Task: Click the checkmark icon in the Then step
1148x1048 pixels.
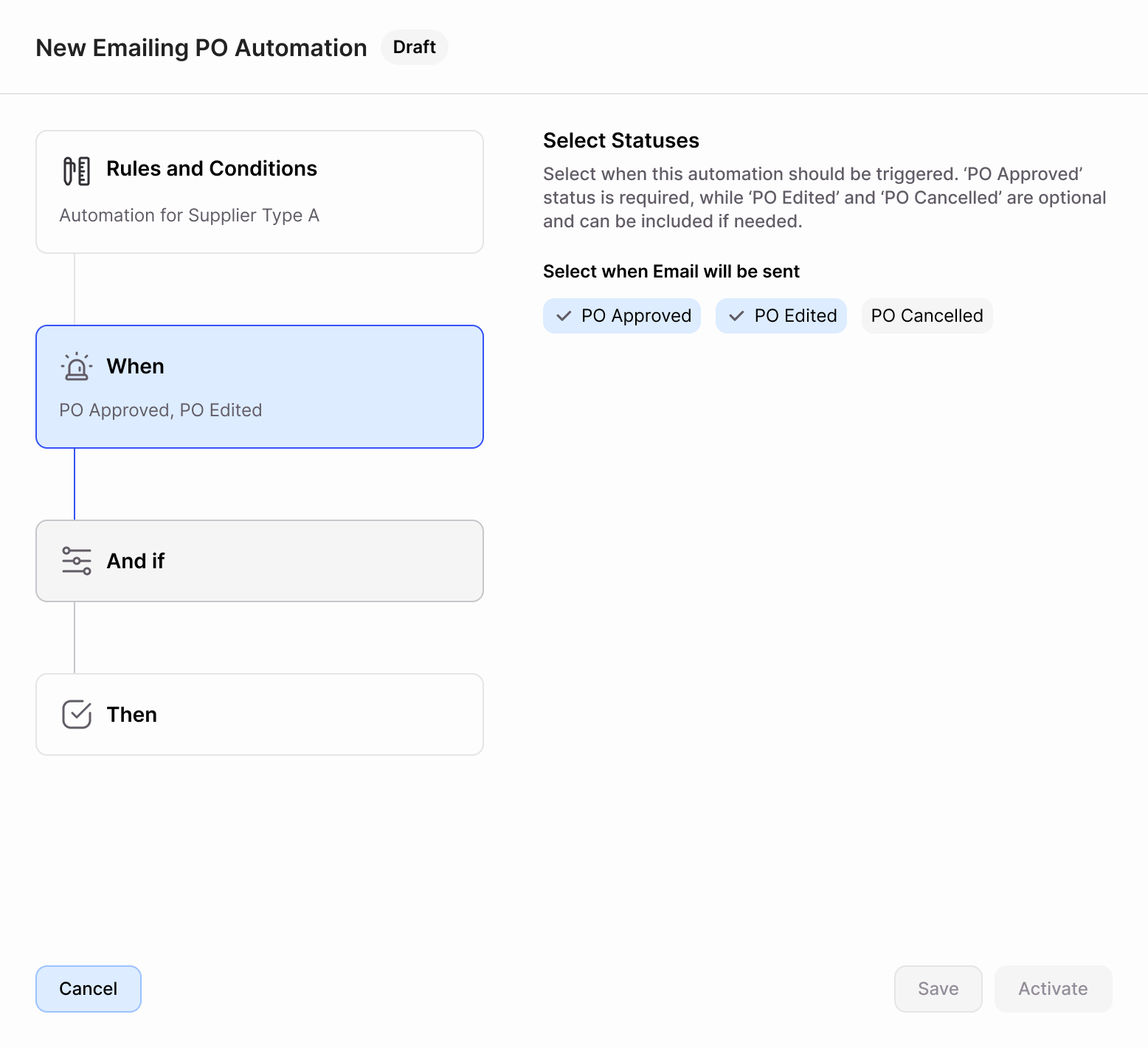Action: 78,714
